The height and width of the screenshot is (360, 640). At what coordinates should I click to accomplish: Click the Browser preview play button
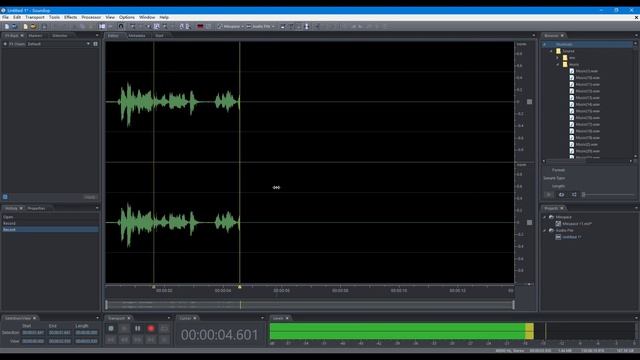(549, 195)
